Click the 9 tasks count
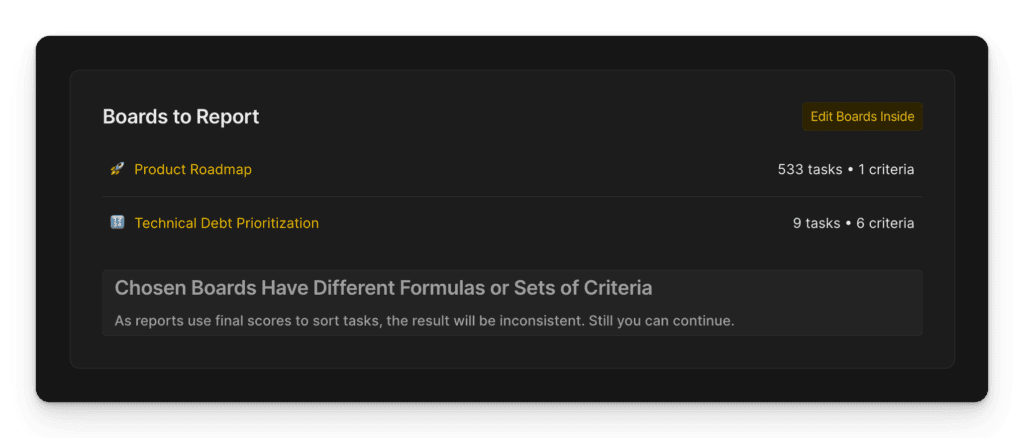The width and height of the screenshot is (1024, 438). pos(816,223)
